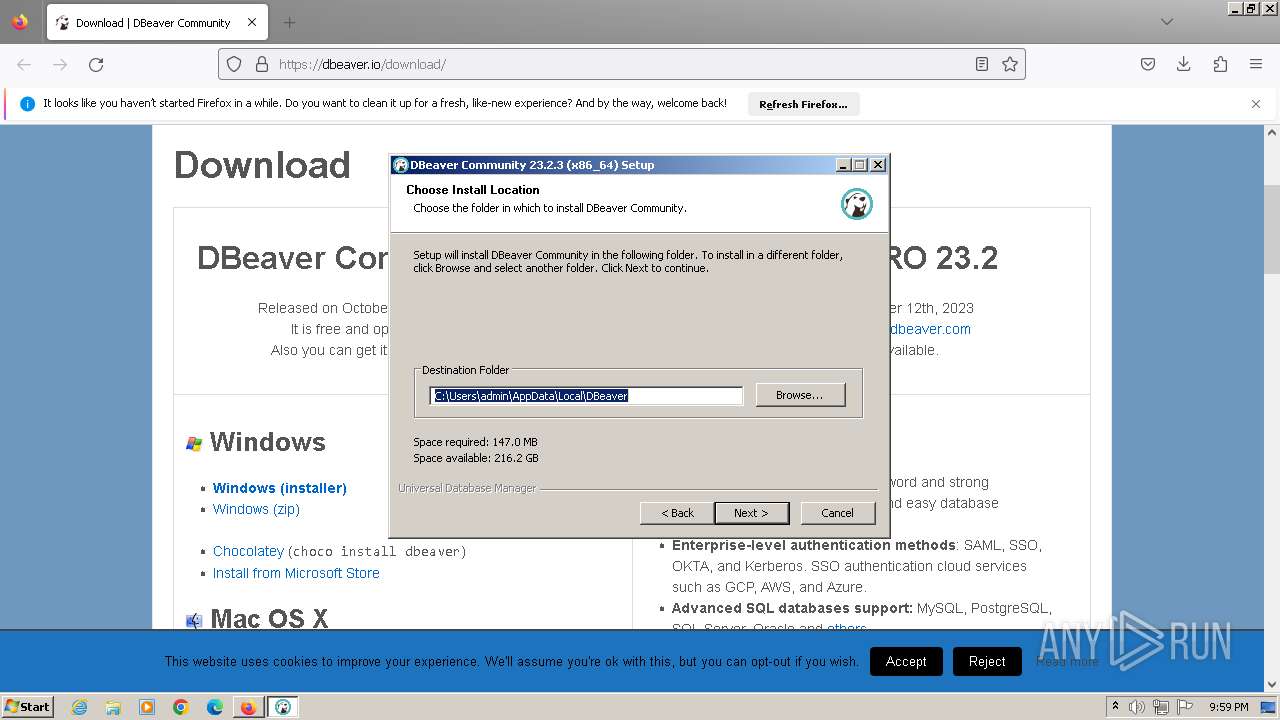Bookmark this page with star icon
The image size is (1280, 720).
[x=1010, y=64]
